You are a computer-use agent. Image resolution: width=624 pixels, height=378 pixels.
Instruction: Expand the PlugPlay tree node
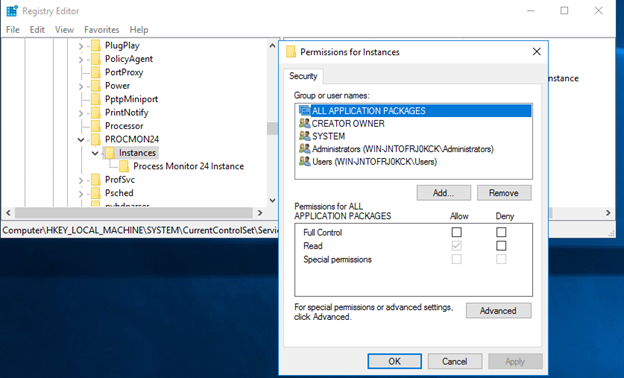81,46
